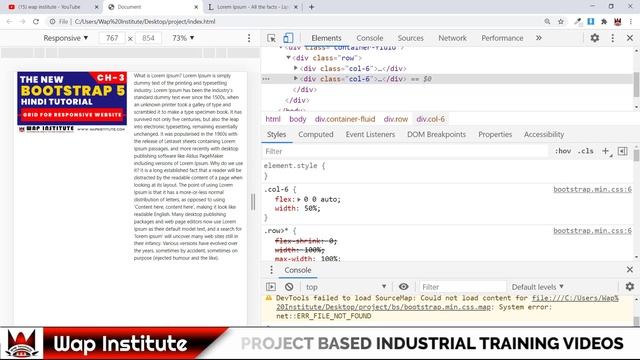Switch to the Lorem Ipsum browser tab
The height and width of the screenshot is (360, 640).
tap(252, 7)
